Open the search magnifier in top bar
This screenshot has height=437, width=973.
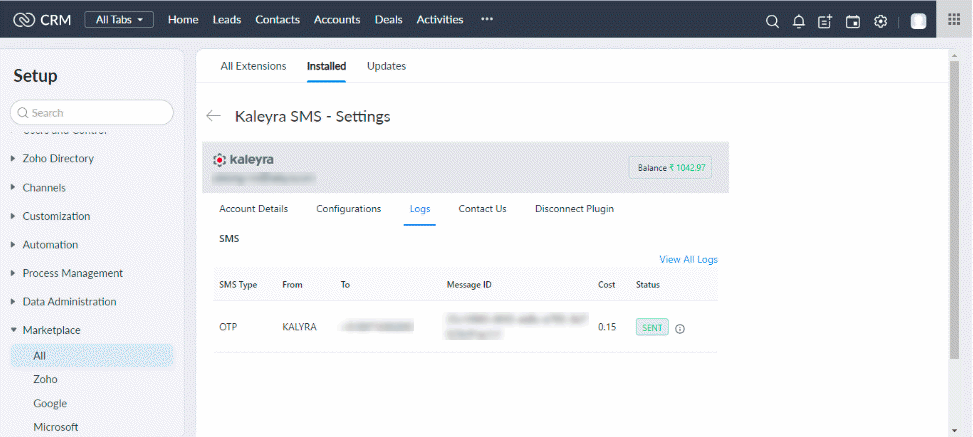click(x=772, y=22)
